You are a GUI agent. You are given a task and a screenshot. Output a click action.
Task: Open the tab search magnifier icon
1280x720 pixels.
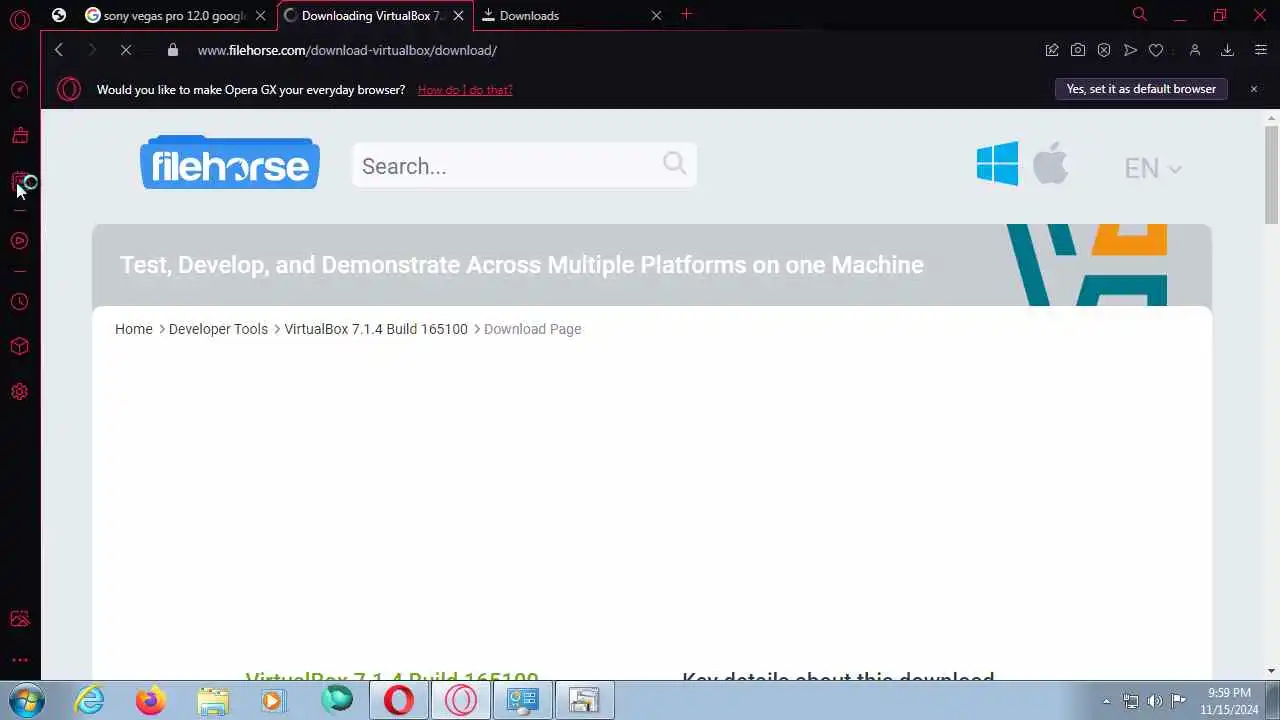tap(1139, 14)
